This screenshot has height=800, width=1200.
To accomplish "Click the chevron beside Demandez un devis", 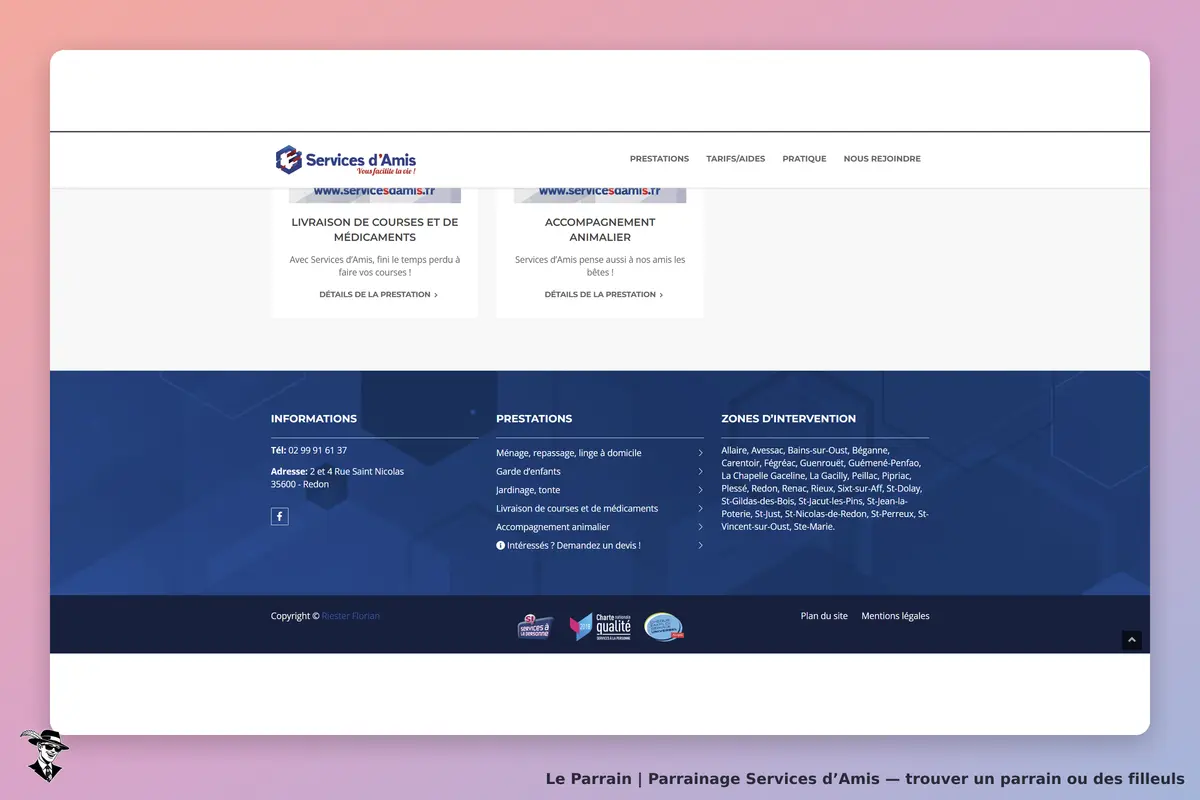I will point(700,545).
